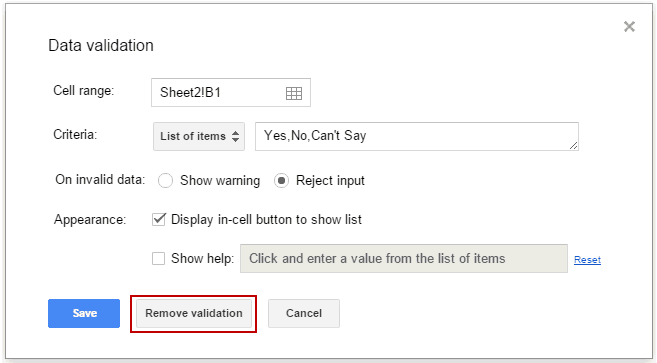Click inside the Sheet2!B1 cell range field
657x363 pixels.
pos(231,93)
